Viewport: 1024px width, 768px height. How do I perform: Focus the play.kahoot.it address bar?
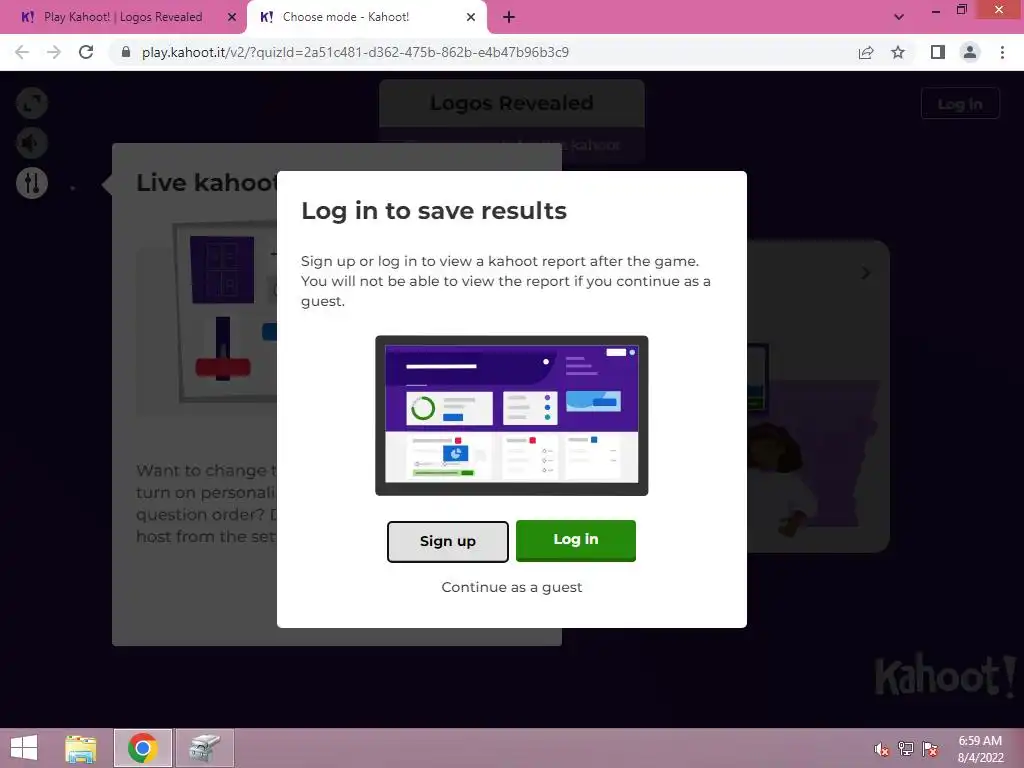coord(355,52)
